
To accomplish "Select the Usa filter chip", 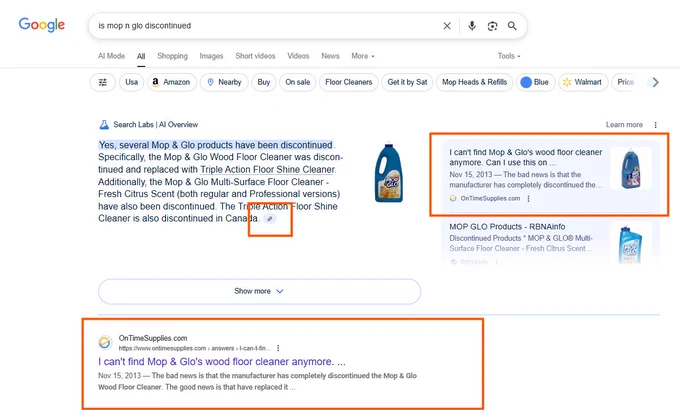I will pyautogui.click(x=131, y=82).
